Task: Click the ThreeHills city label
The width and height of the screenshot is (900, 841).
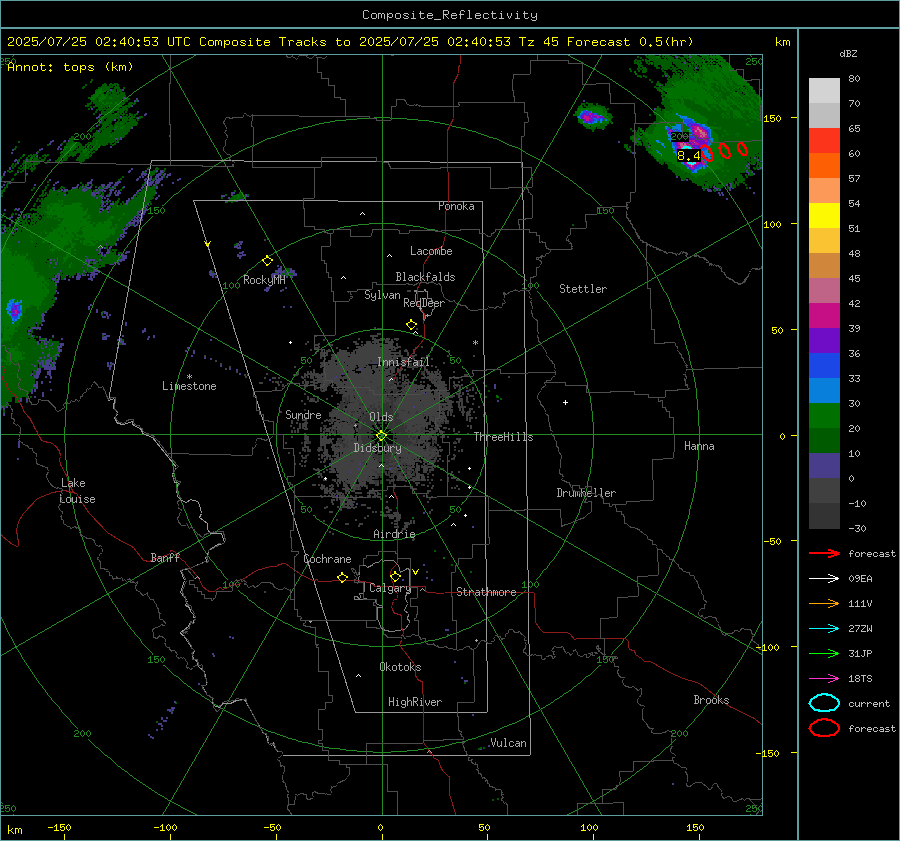Action: pos(503,437)
